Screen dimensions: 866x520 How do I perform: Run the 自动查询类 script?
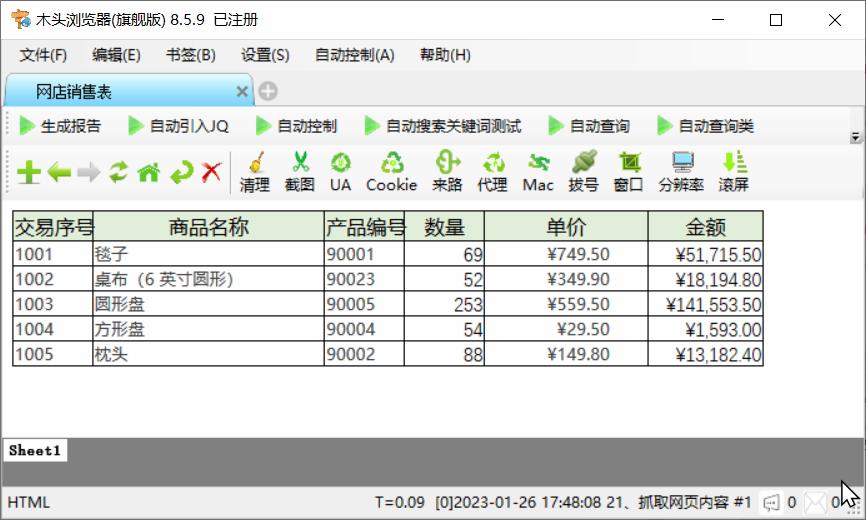point(705,126)
